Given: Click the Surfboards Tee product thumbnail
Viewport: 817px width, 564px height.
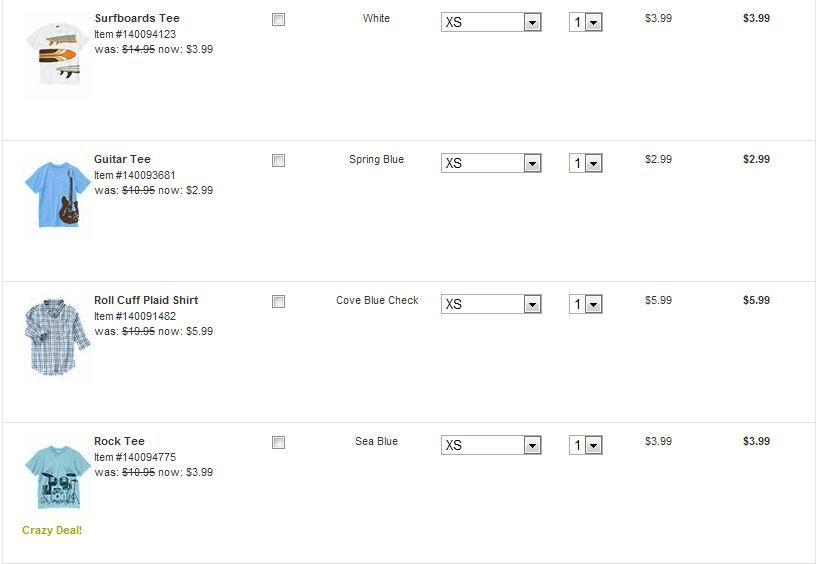Looking at the screenshot, I should pos(56,54).
